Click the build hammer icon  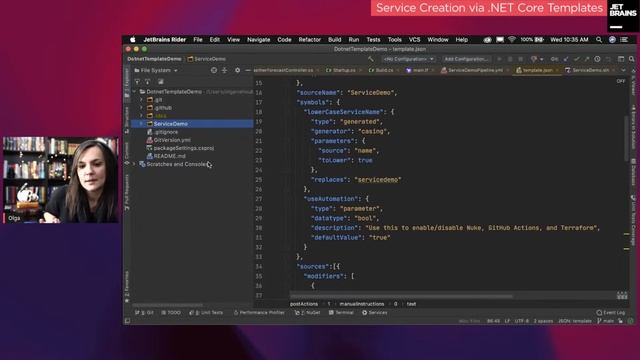pos(371,59)
